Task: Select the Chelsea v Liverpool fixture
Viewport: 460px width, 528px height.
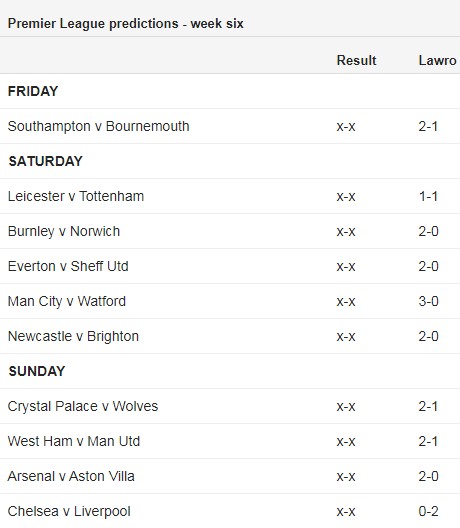Action: 69,512
